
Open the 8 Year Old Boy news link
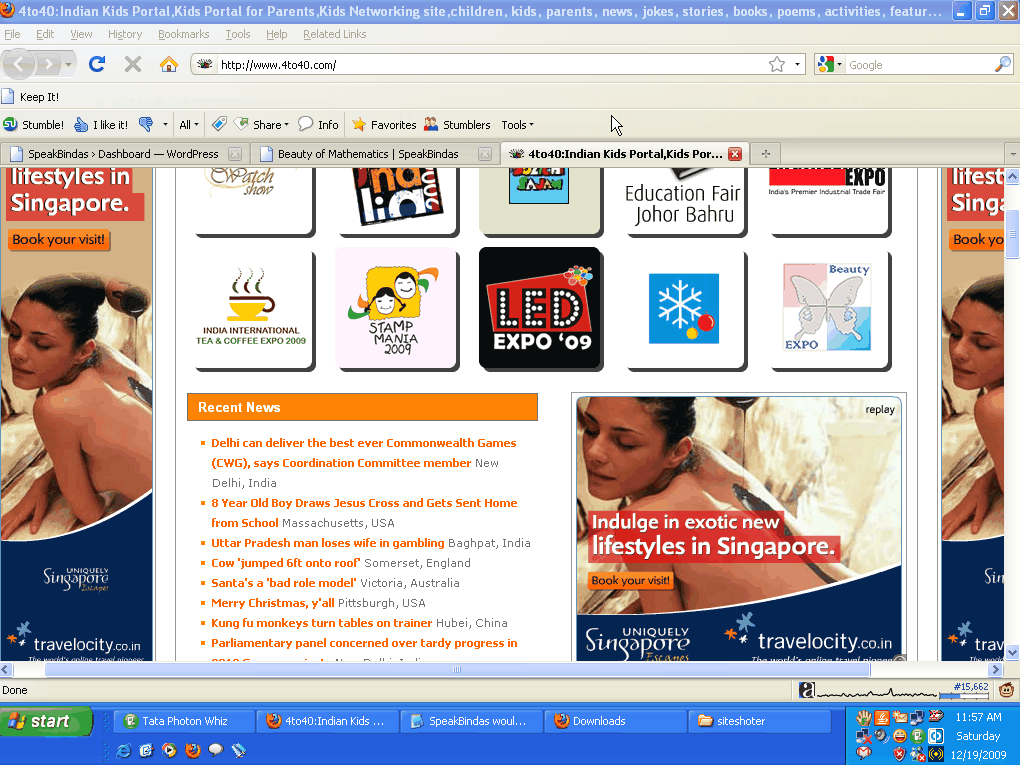point(364,513)
